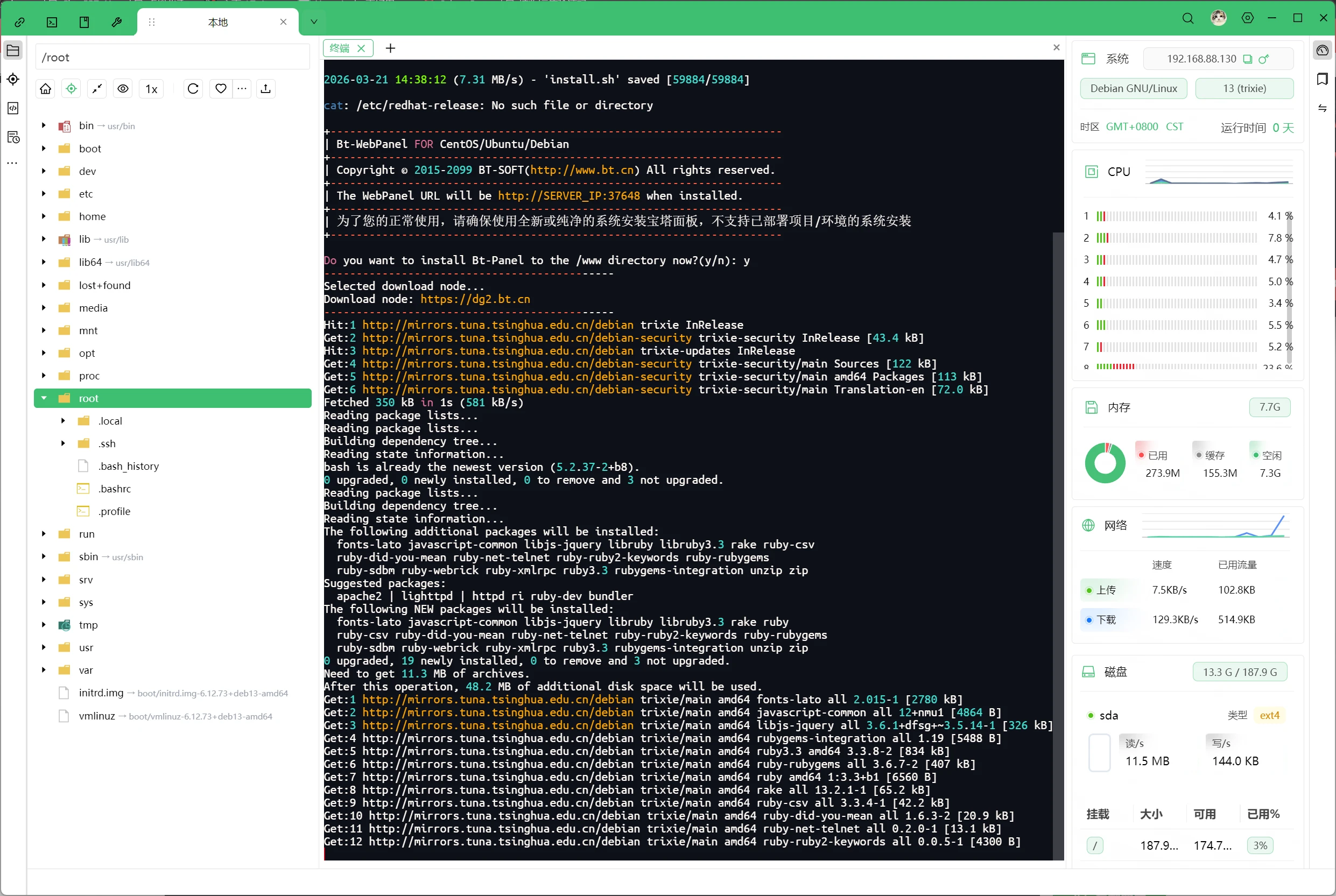Expand the home directory in file tree
The height and width of the screenshot is (896, 1336).
(44, 216)
